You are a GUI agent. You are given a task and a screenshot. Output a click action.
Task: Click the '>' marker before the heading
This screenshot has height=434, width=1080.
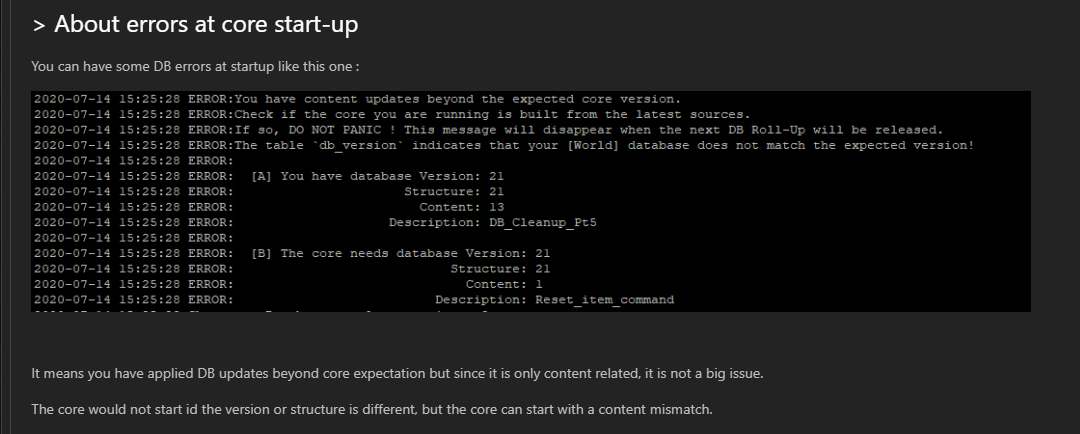coord(39,25)
